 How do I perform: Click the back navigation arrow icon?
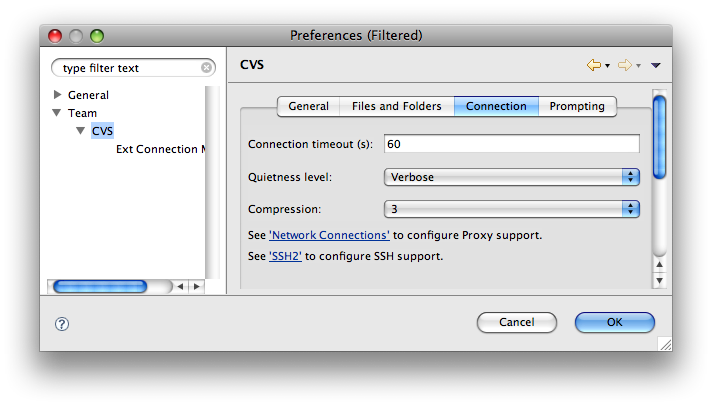[x=594, y=66]
